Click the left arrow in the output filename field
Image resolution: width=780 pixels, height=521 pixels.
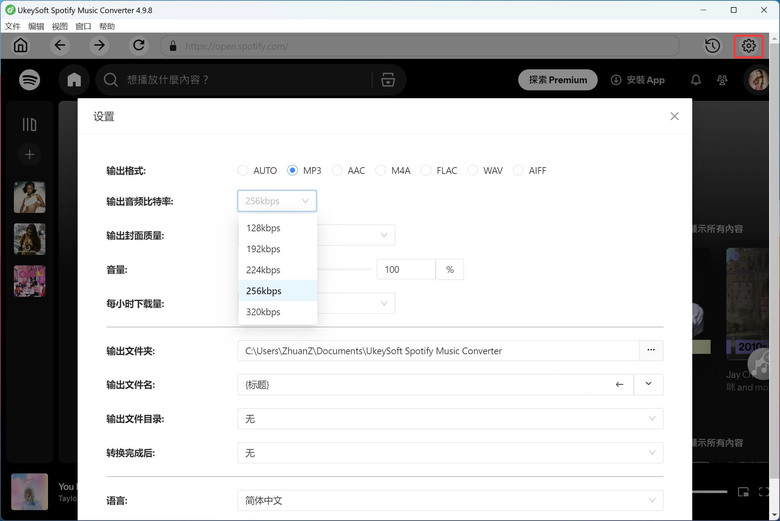619,384
